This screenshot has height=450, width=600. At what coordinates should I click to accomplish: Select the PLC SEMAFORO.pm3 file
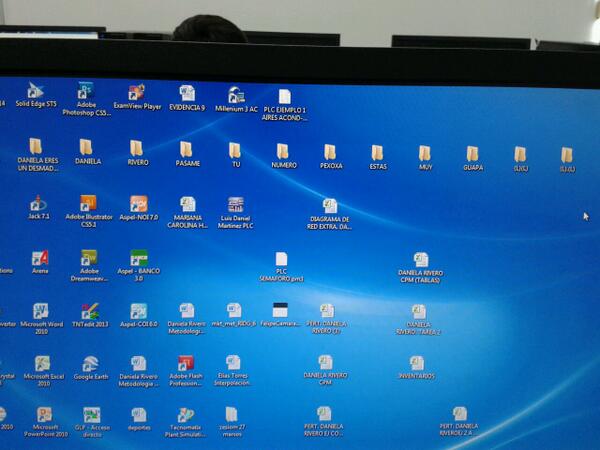point(281,267)
